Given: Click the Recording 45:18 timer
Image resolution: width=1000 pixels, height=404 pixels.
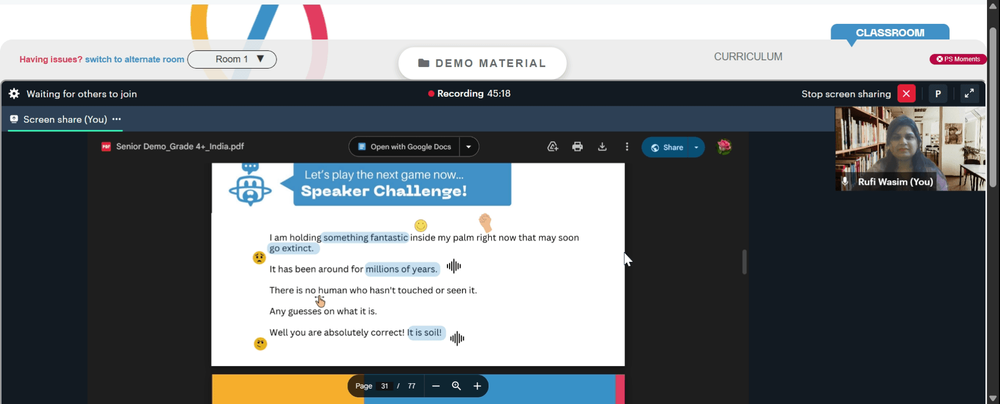Looking at the screenshot, I should coord(474,94).
